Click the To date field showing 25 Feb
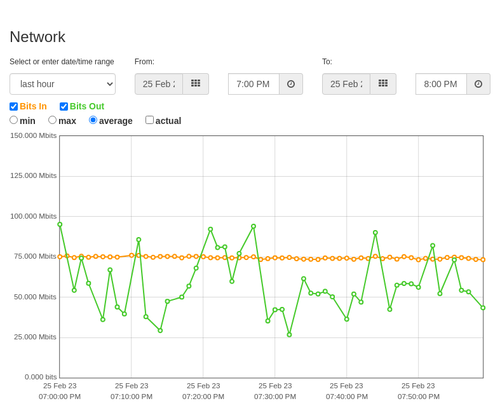 [346, 84]
